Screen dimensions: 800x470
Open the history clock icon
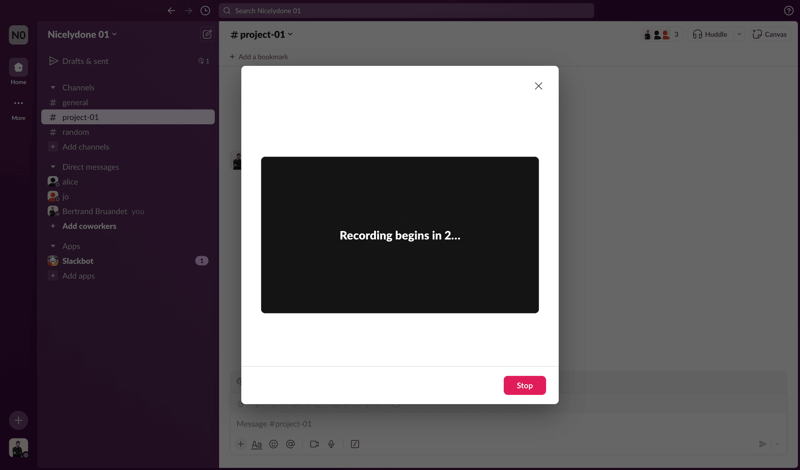205,11
